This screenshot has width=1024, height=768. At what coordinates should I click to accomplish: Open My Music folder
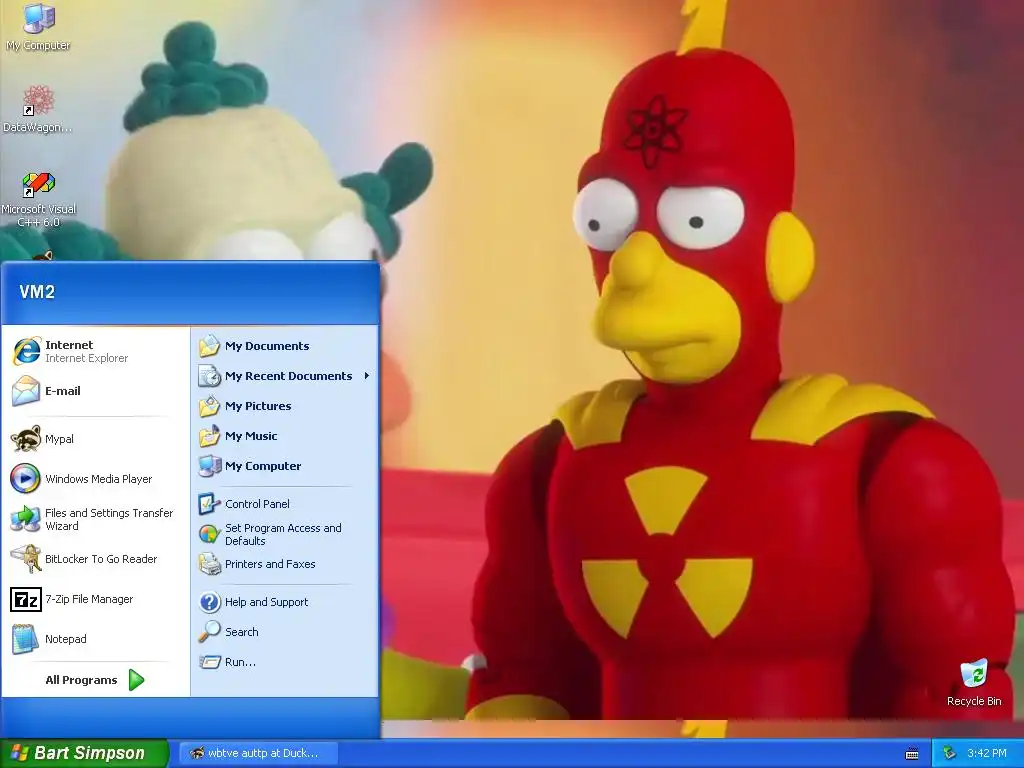click(285, 436)
